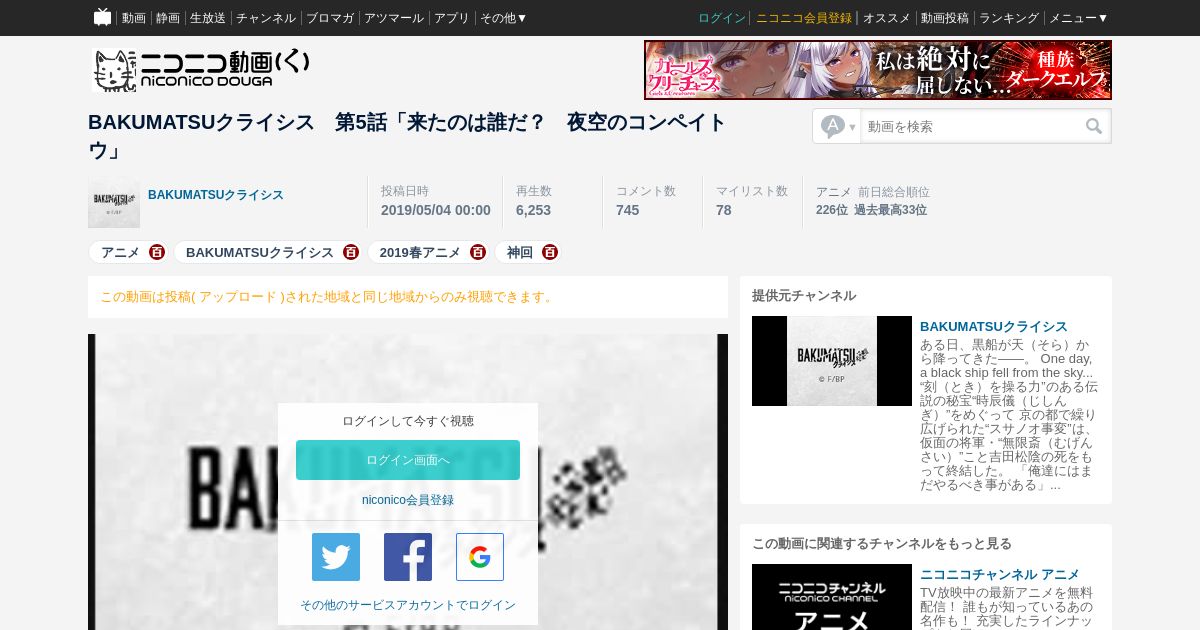Open dictionary icon beside 神回 tag
The image size is (1200, 630).
pyautogui.click(x=550, y=252)
